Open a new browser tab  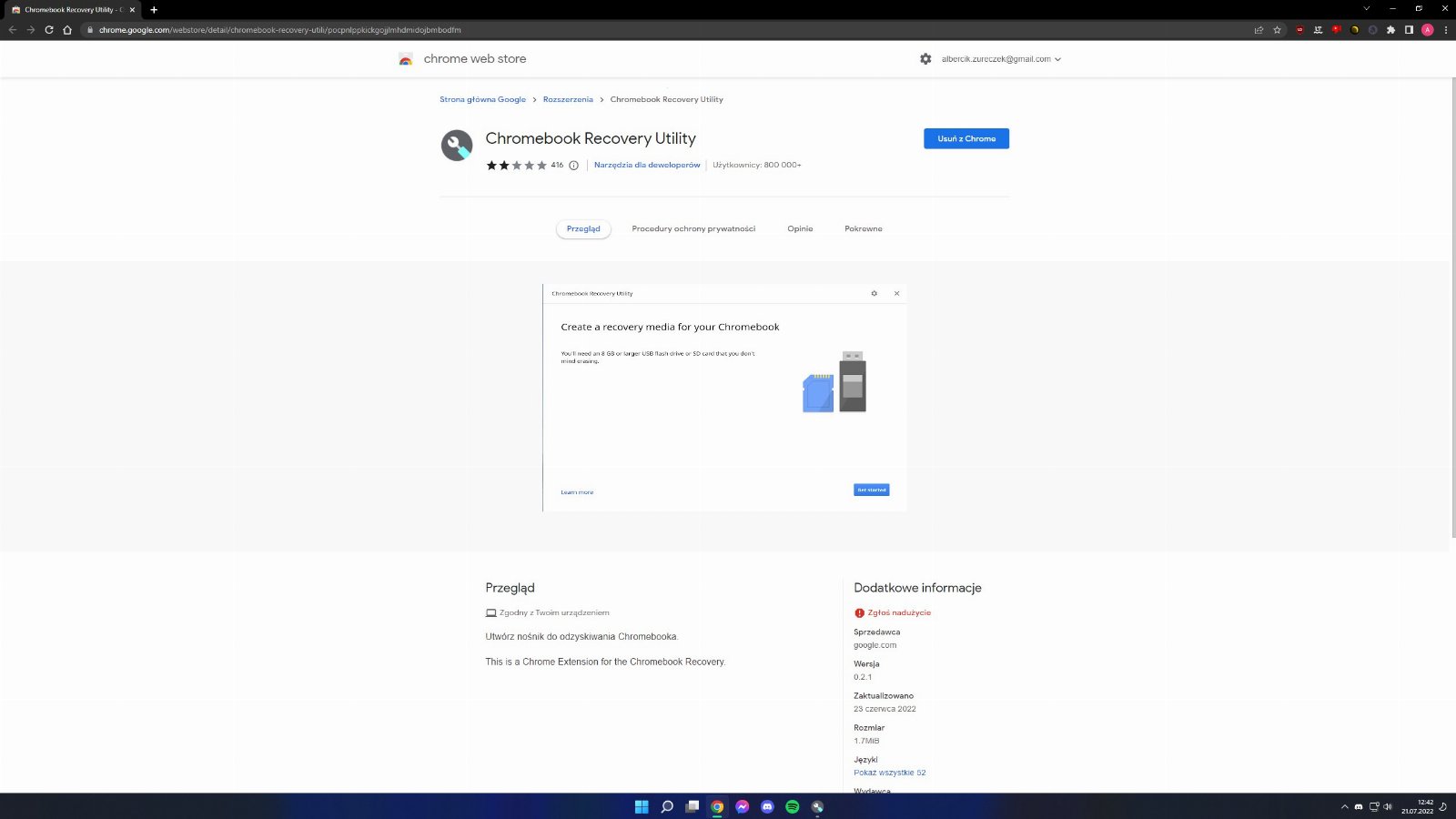pos(154,10)
